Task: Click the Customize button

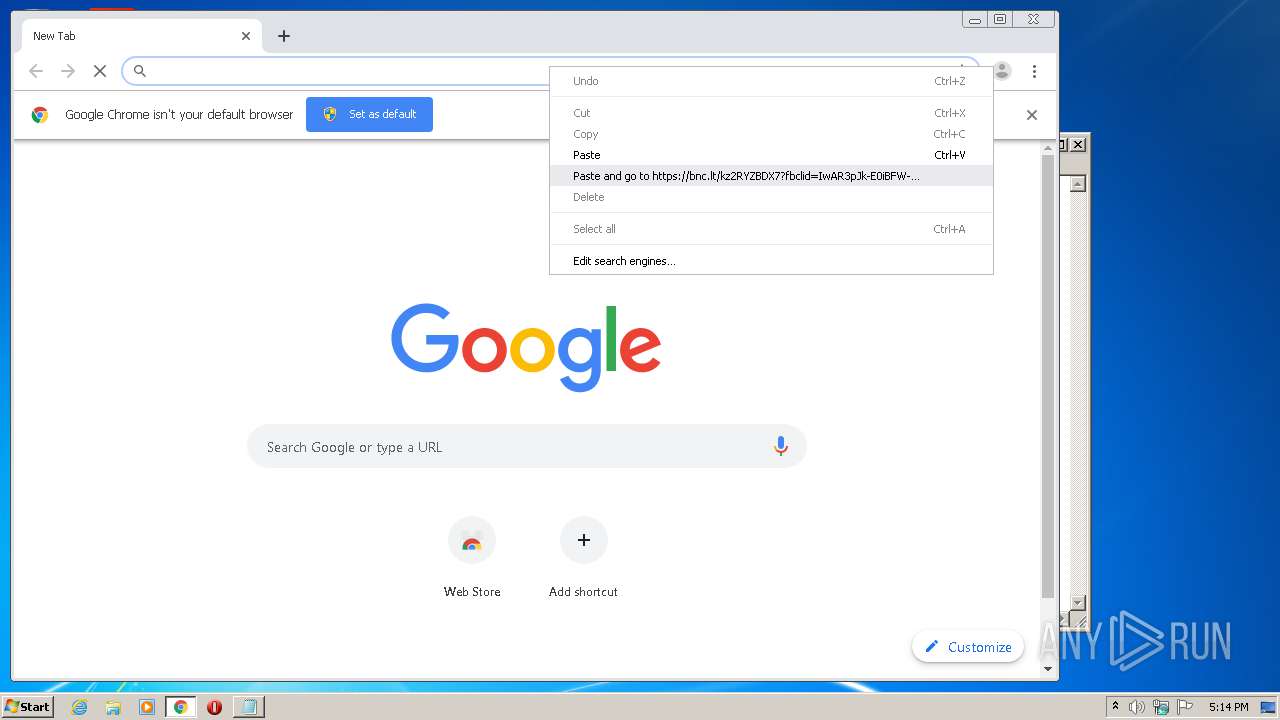Action: (x=968, y=647)
